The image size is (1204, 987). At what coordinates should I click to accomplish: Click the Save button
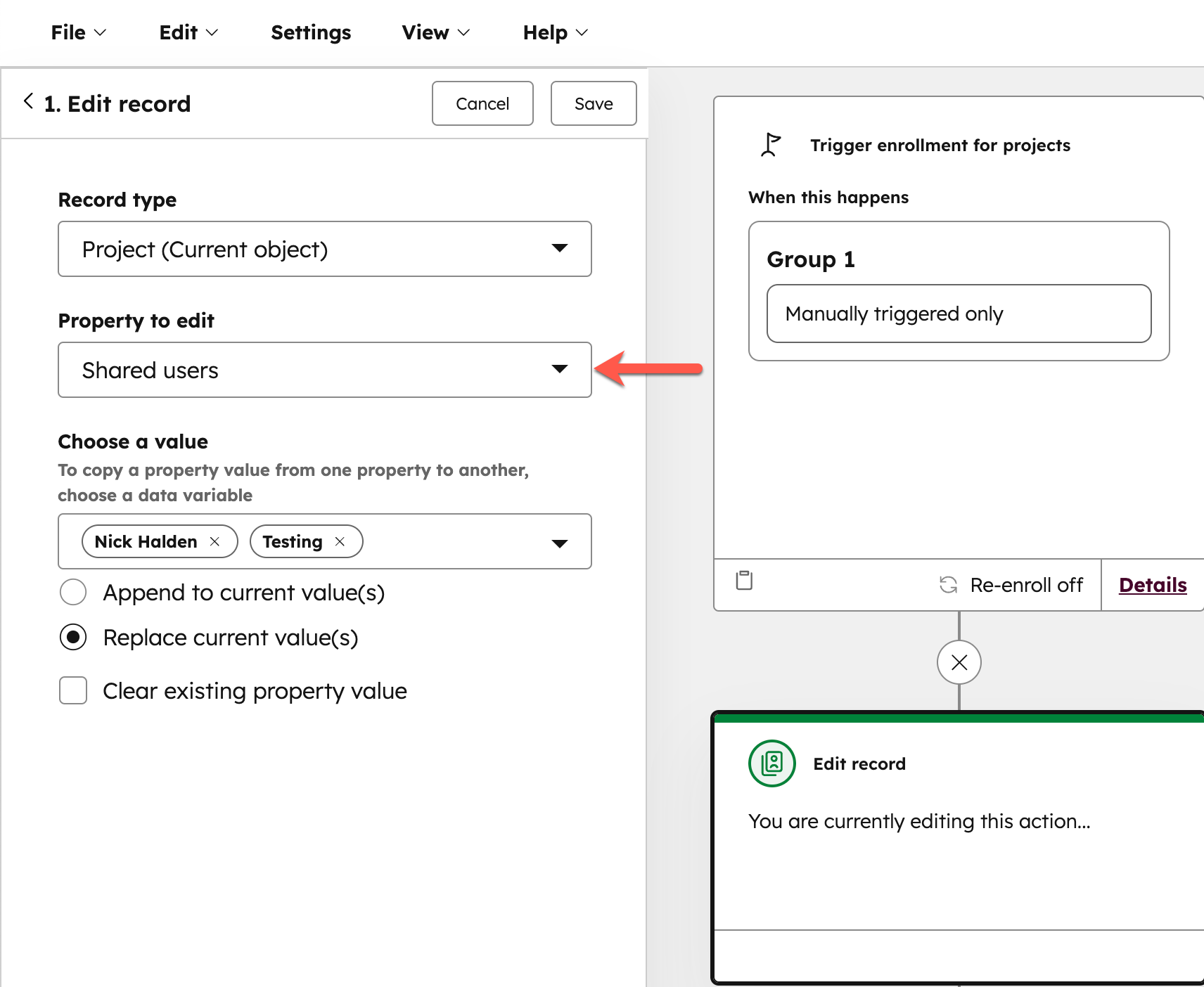[593, 104]
